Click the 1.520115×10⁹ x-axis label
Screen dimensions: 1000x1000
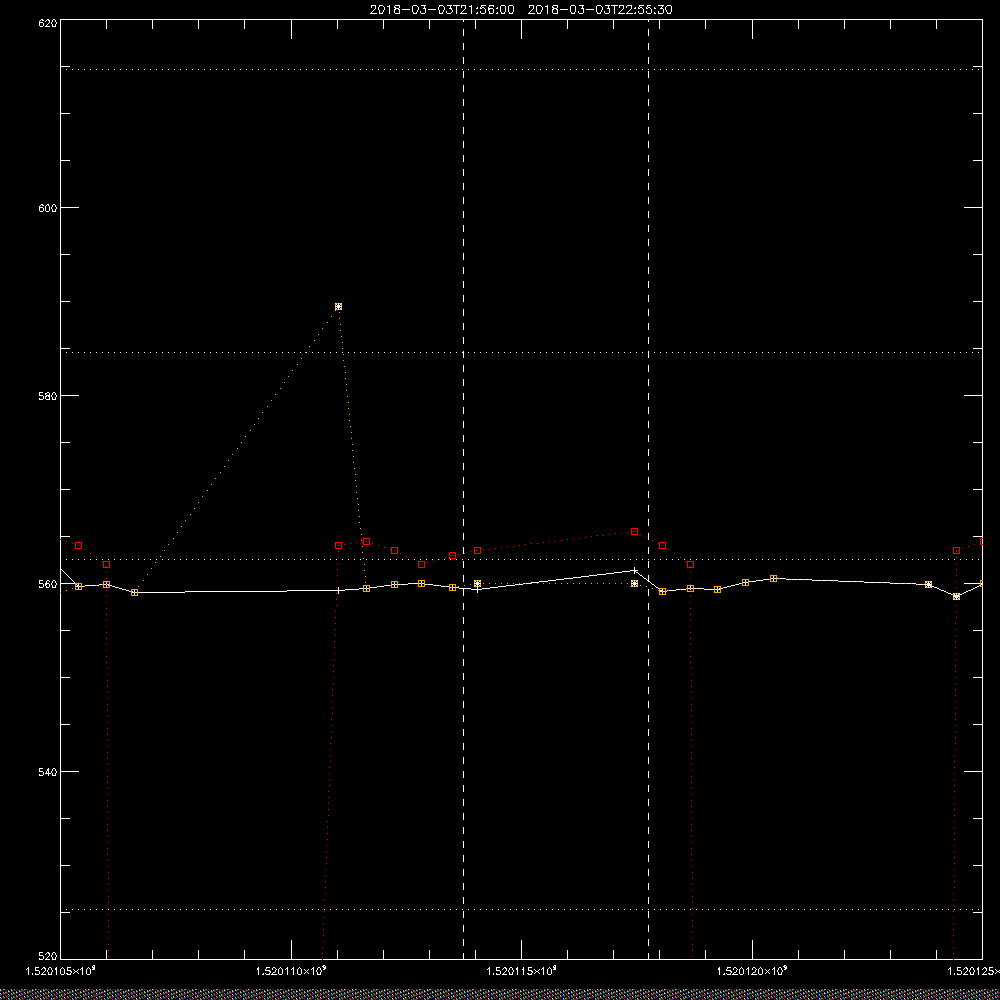[522, 971]
